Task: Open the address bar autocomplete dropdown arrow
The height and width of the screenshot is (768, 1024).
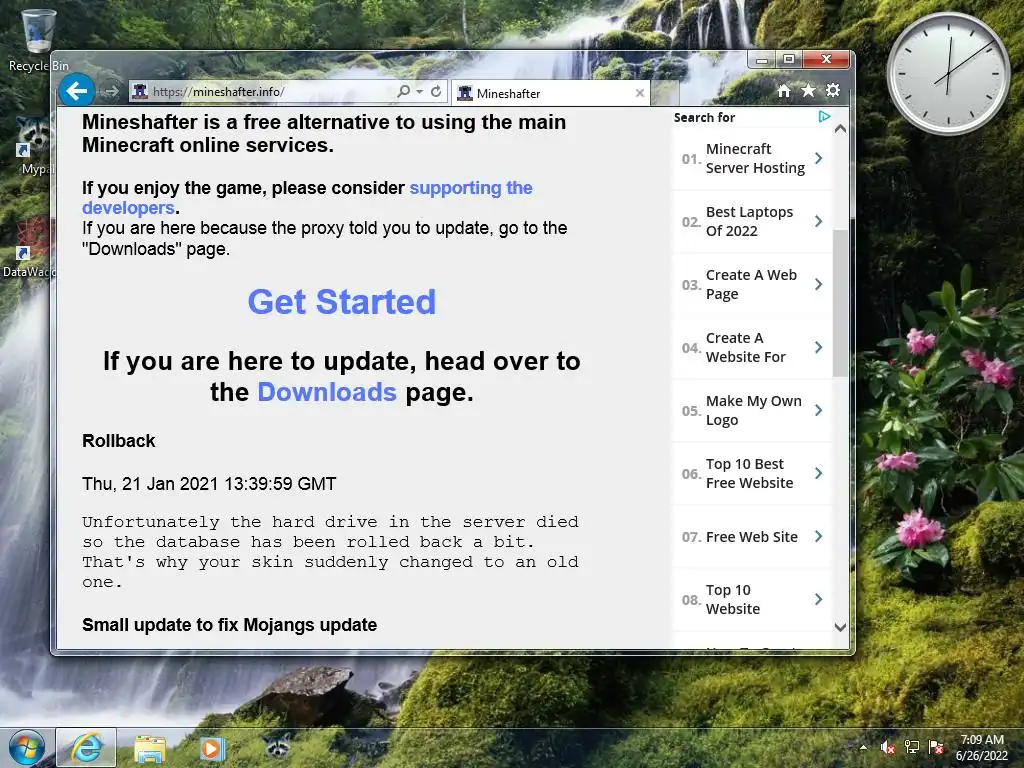Action: click(420, 92)
